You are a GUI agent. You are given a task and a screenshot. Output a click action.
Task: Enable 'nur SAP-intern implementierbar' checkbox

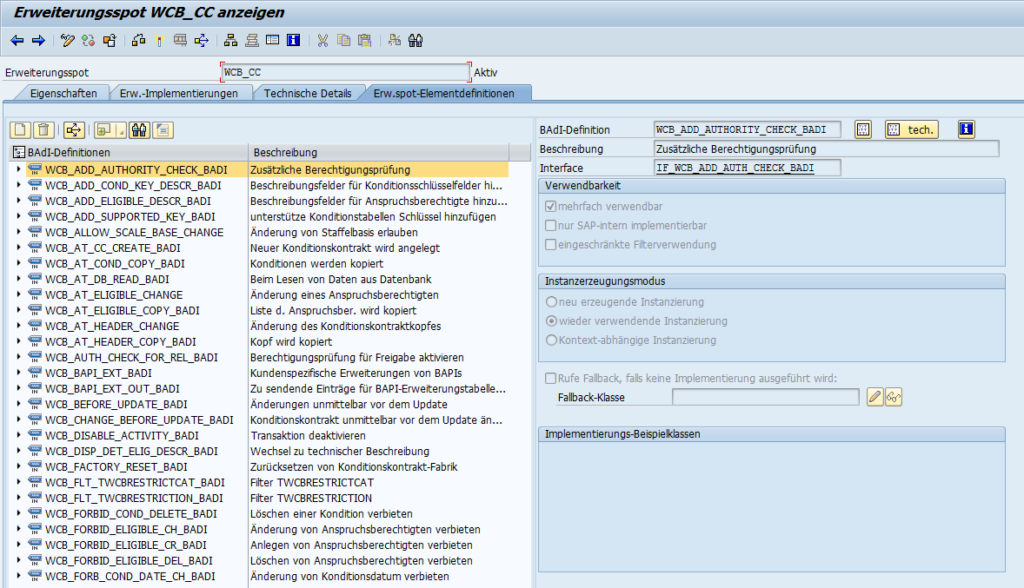coord(551,225)
